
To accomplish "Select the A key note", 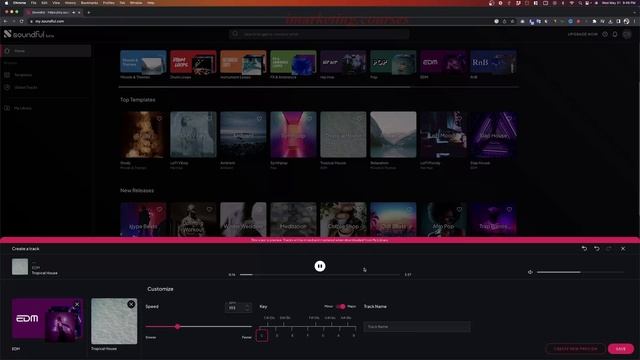I will 338,336.
